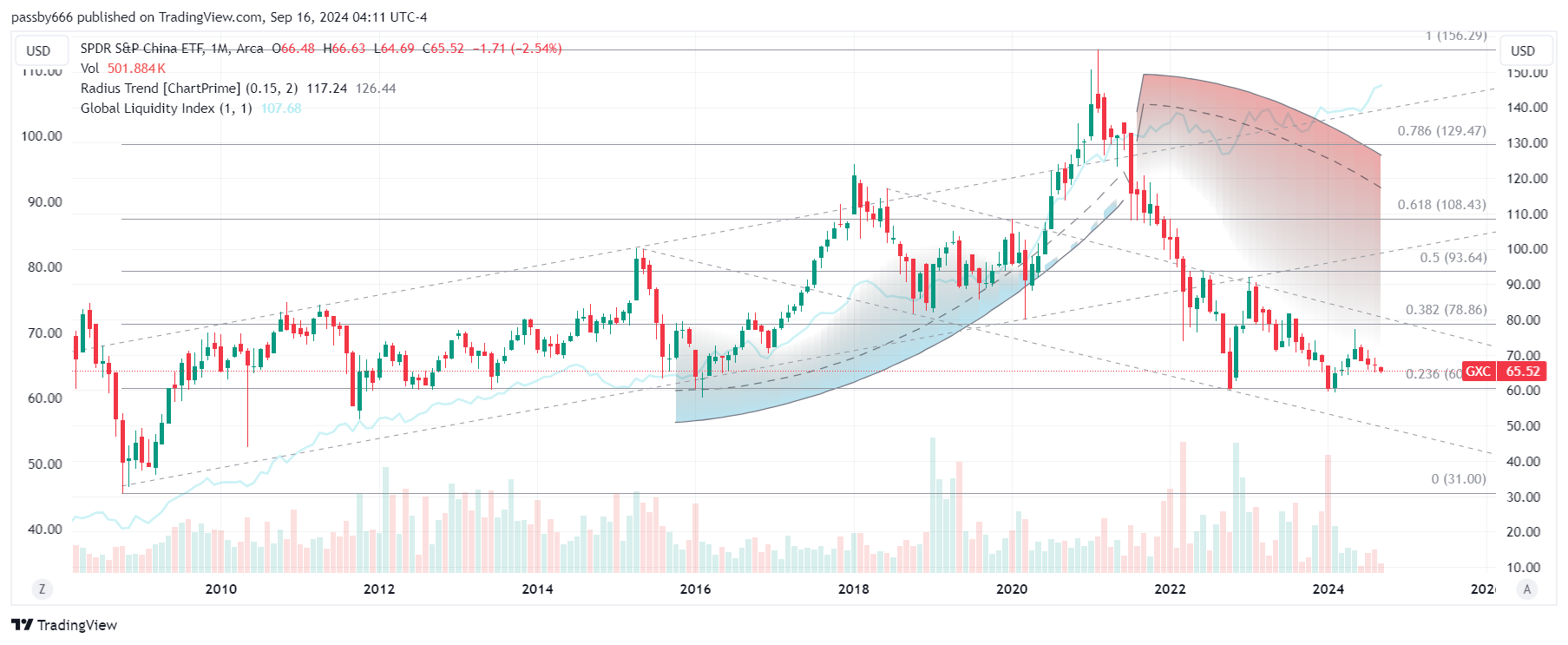Click the 130.00 right price scale value

1527,143
